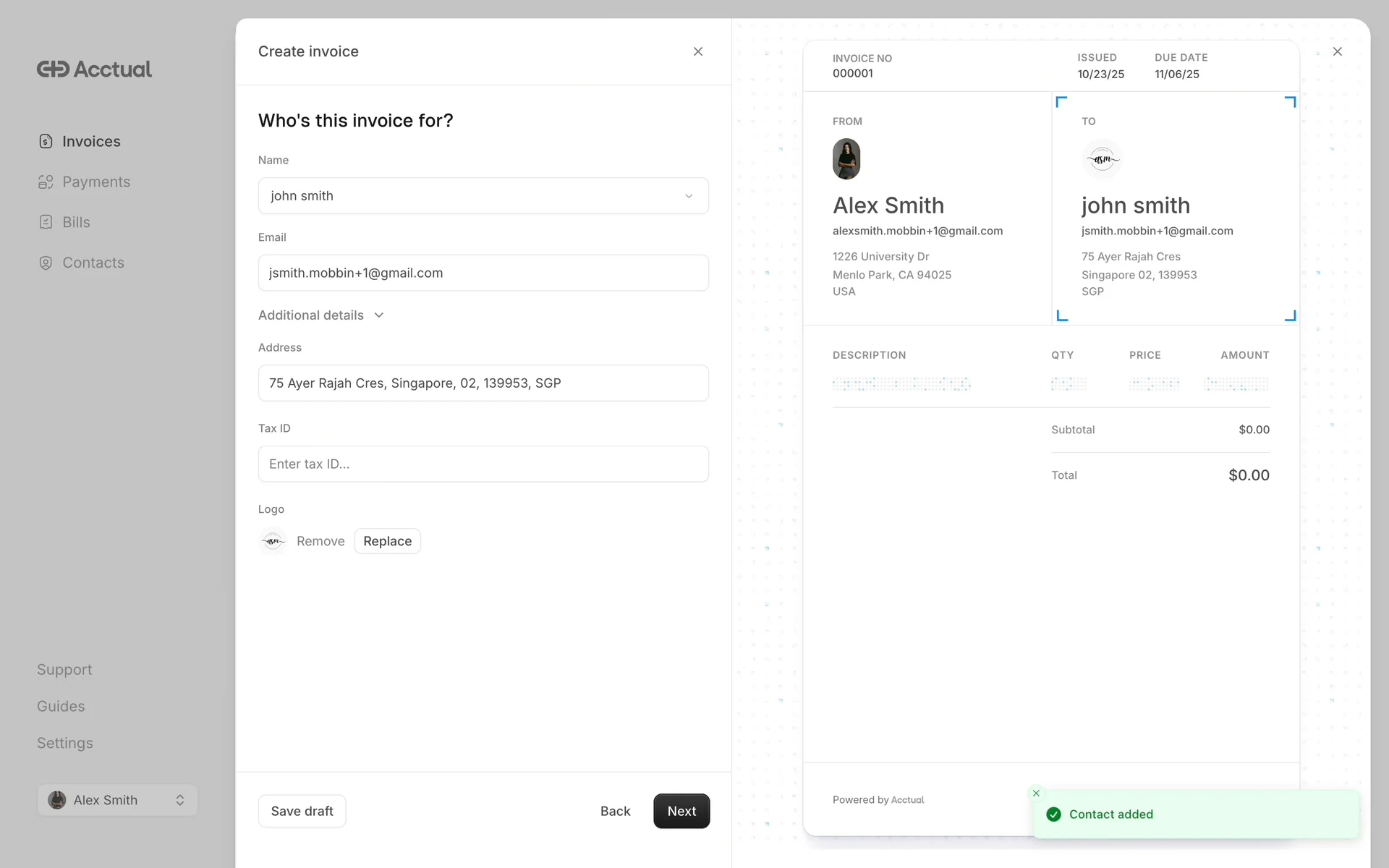Screen dimensions: 1389x868
Task: Click the Contacts sidebar icon
Action: click(46, 263)
